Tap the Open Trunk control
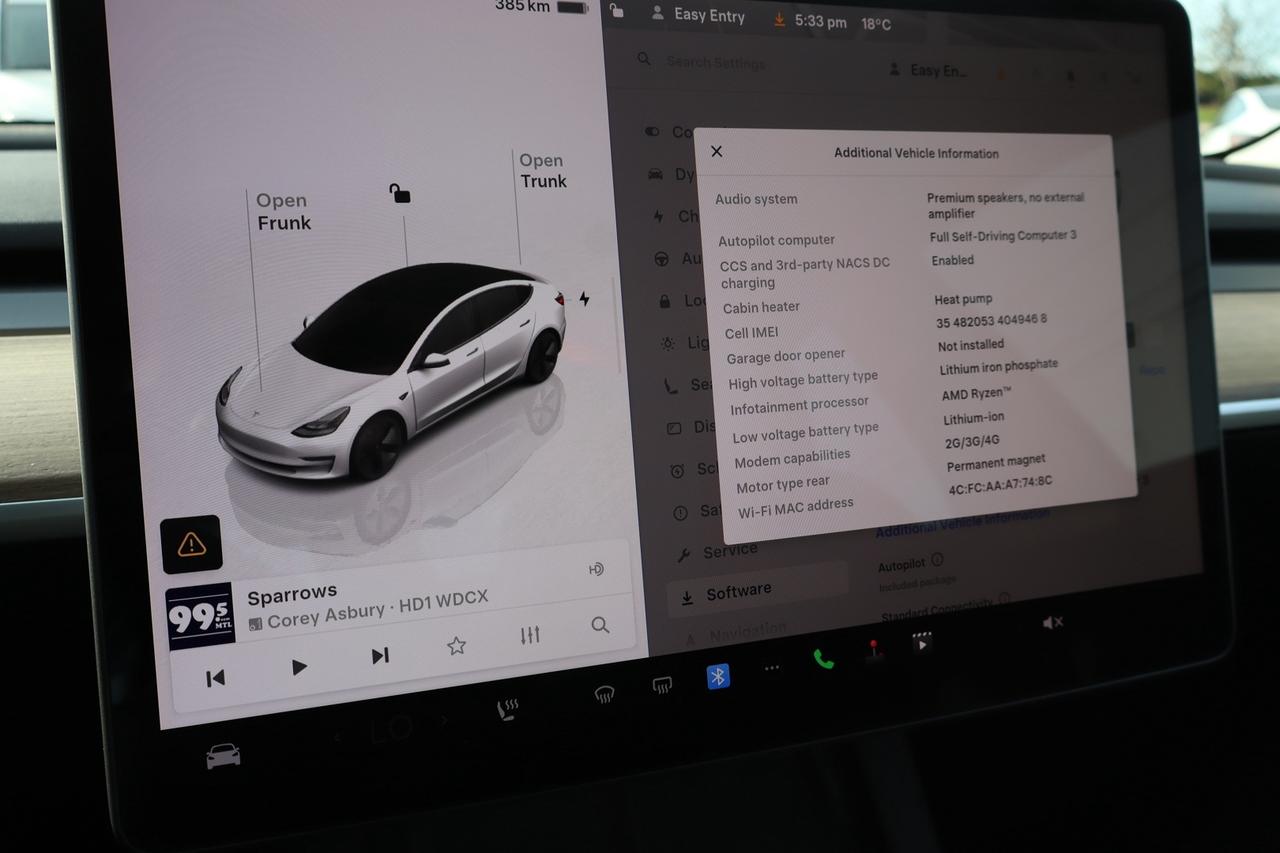This screenshot has width=1280, height=853. (x=543, y=171)
